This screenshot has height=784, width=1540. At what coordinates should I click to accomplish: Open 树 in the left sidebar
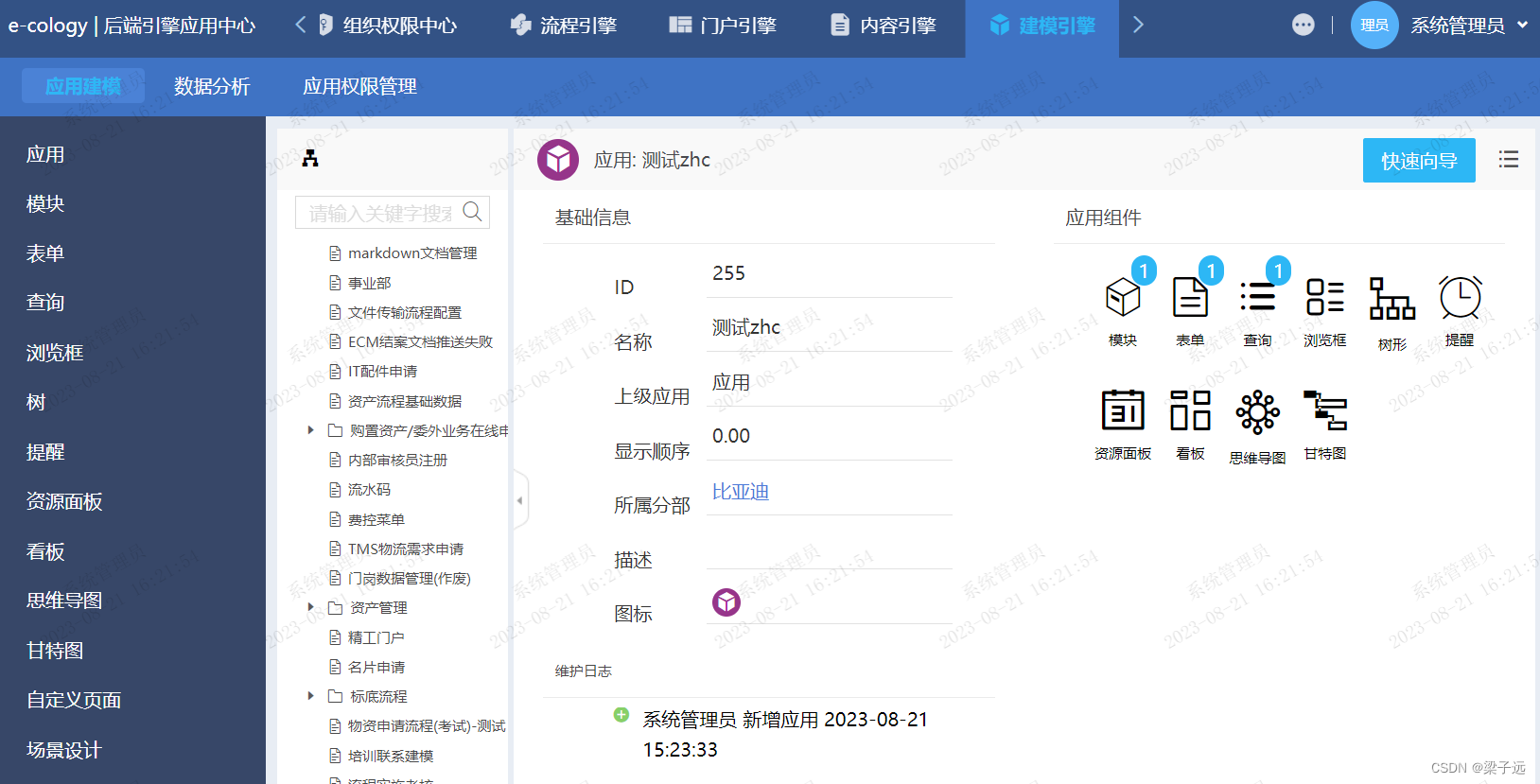(x=36, y=402)
